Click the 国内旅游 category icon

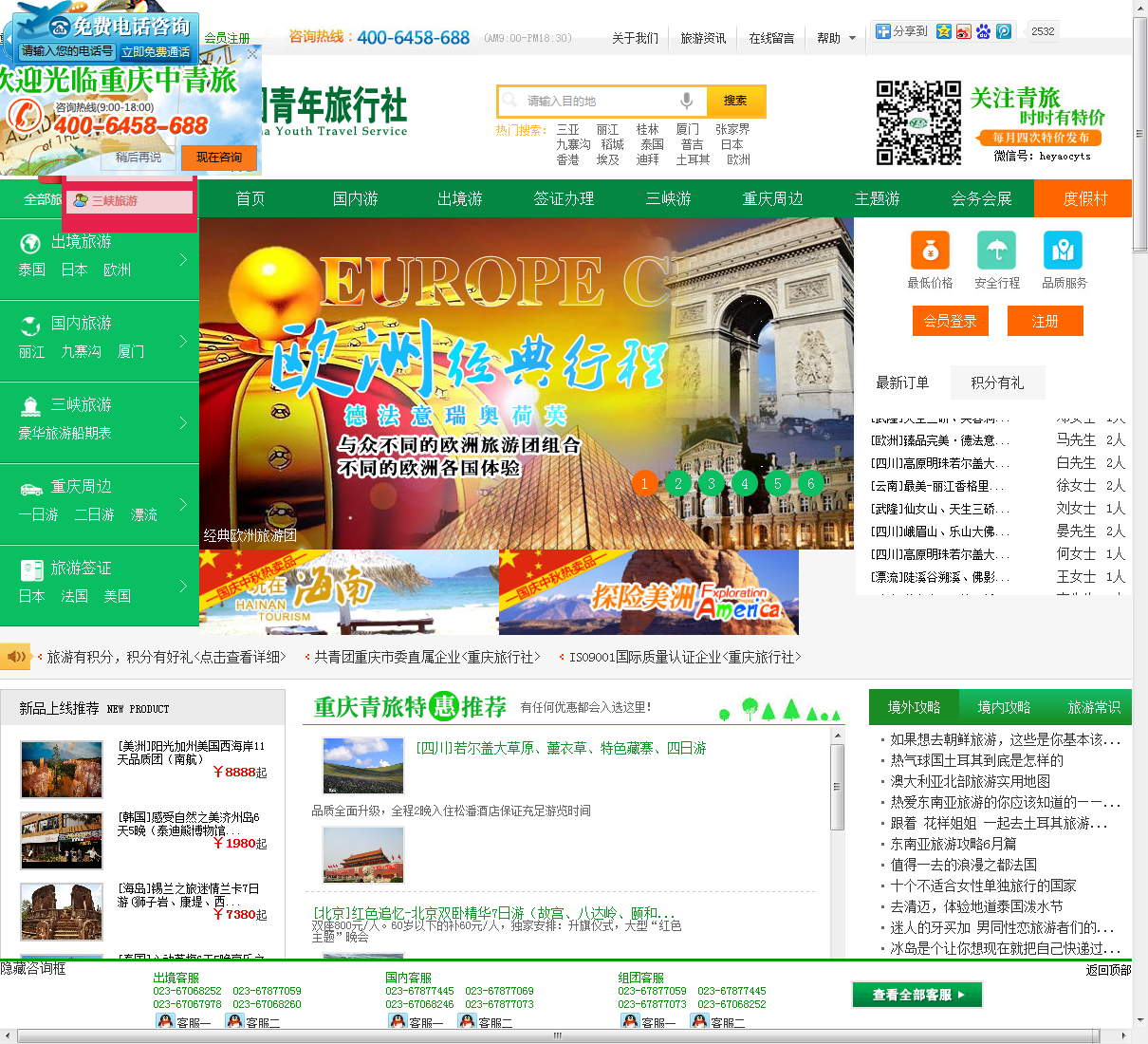click(x=30, y=325)
